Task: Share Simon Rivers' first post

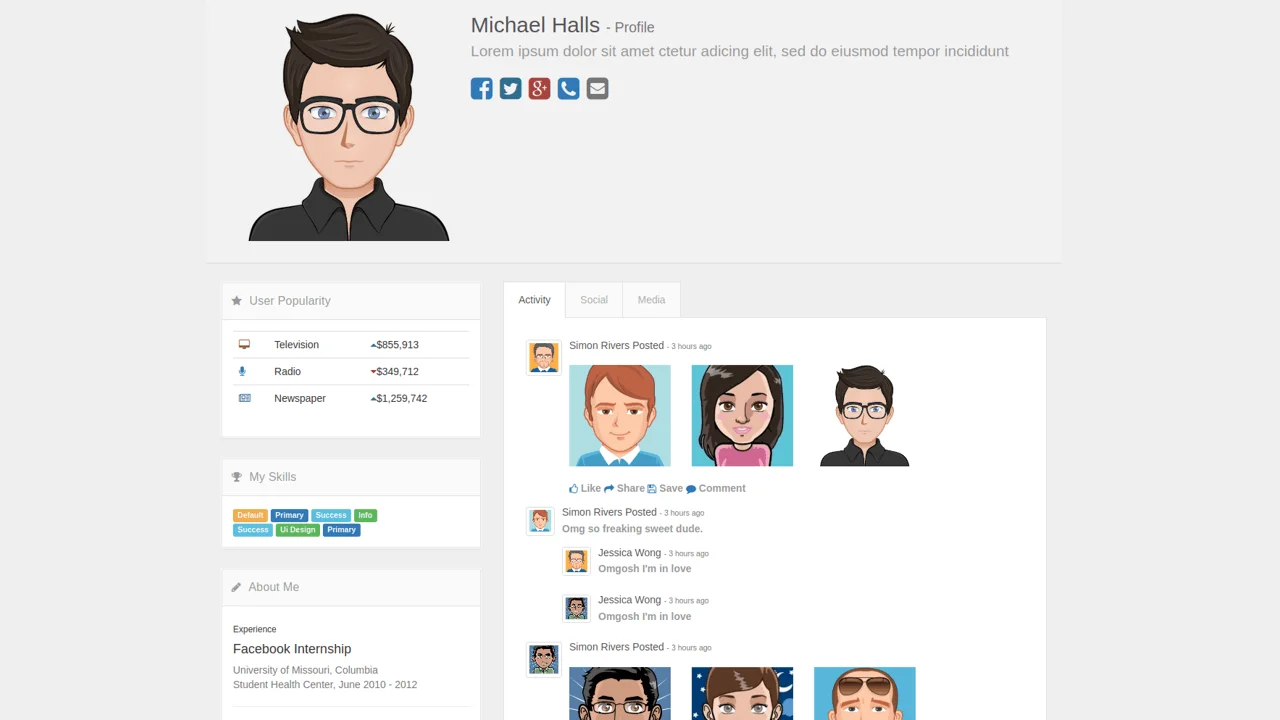Action: point(624,488)
